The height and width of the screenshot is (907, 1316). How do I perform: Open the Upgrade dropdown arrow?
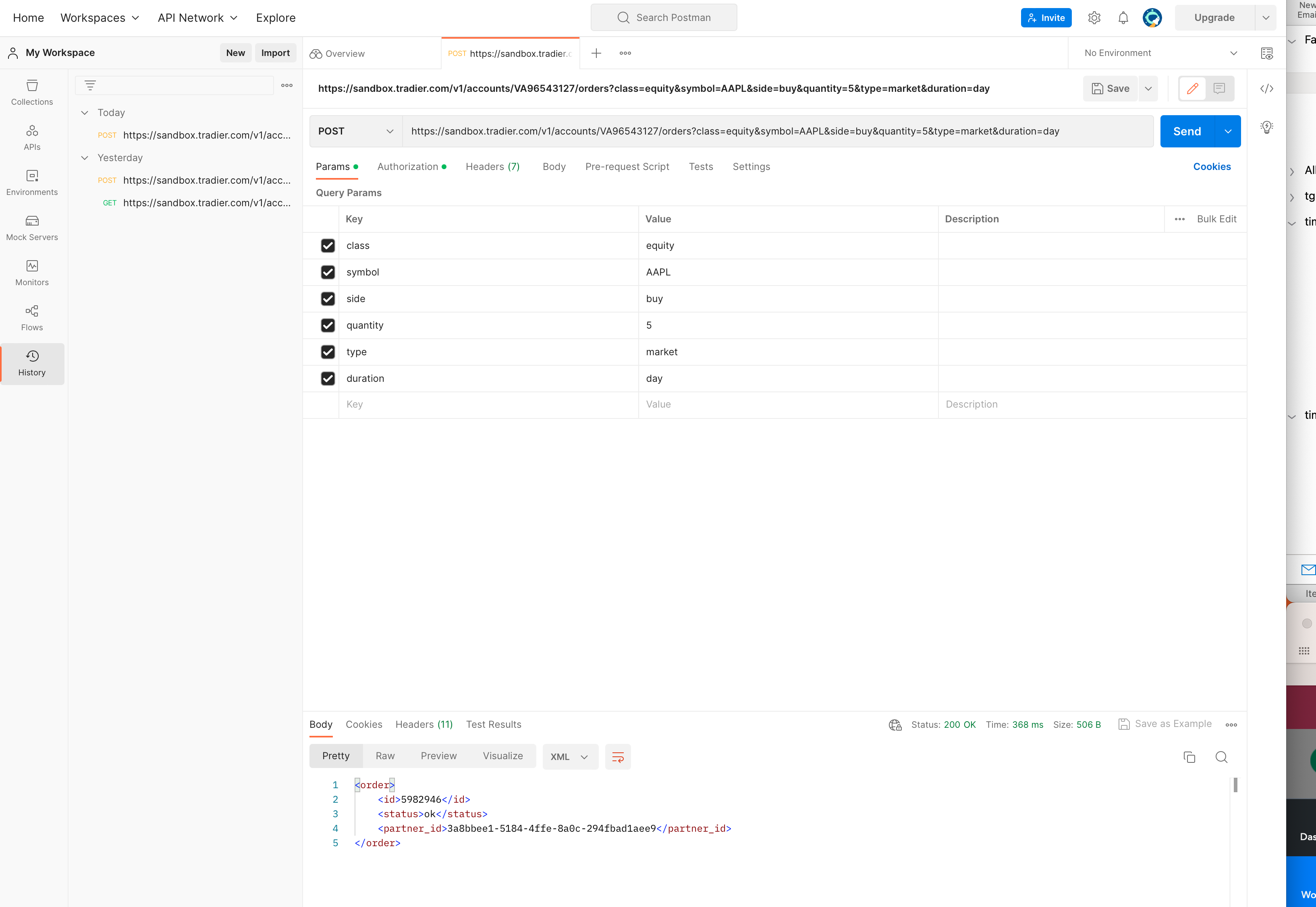point(1265,18)
